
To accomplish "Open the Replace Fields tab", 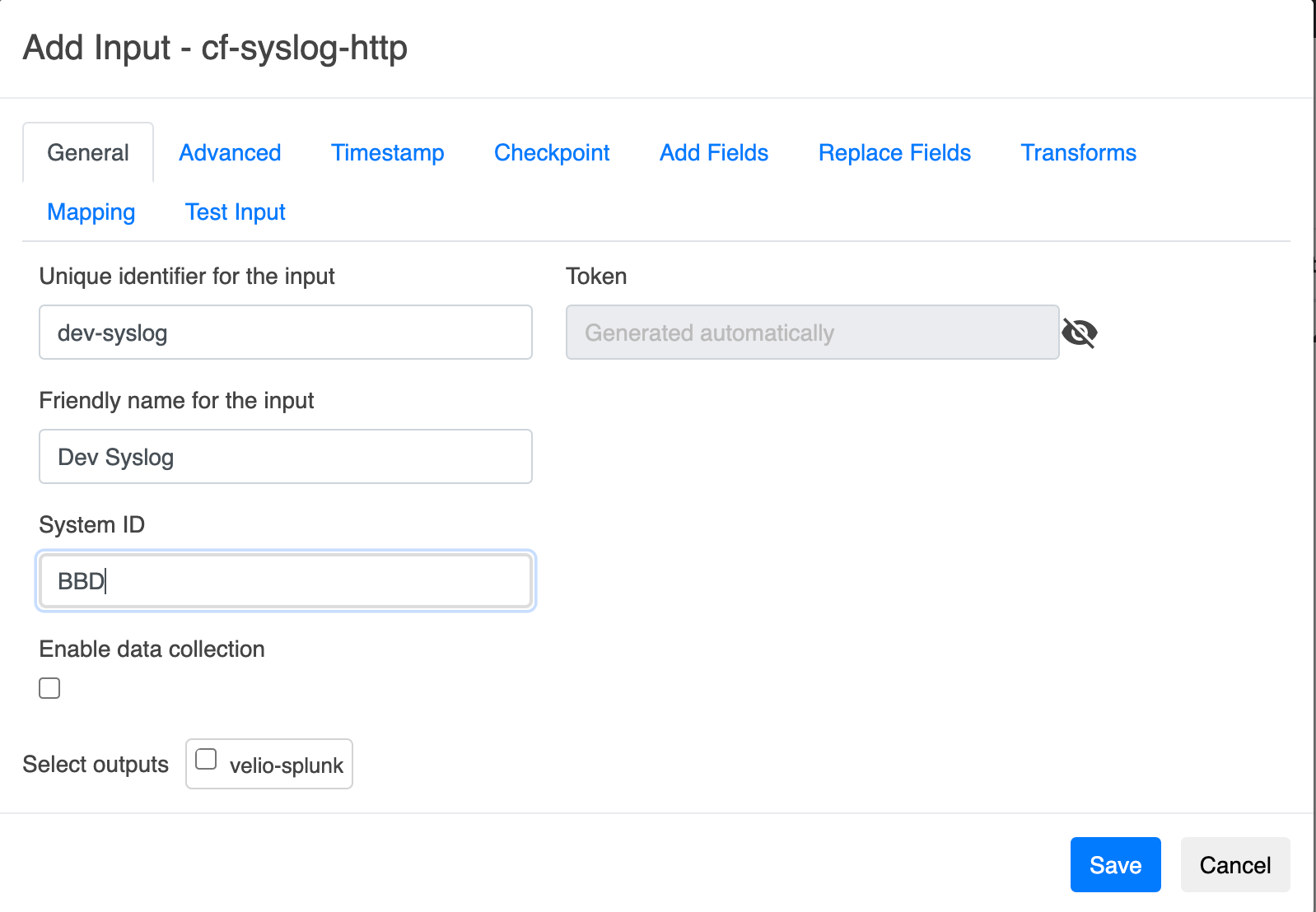I will pos(894,153).
